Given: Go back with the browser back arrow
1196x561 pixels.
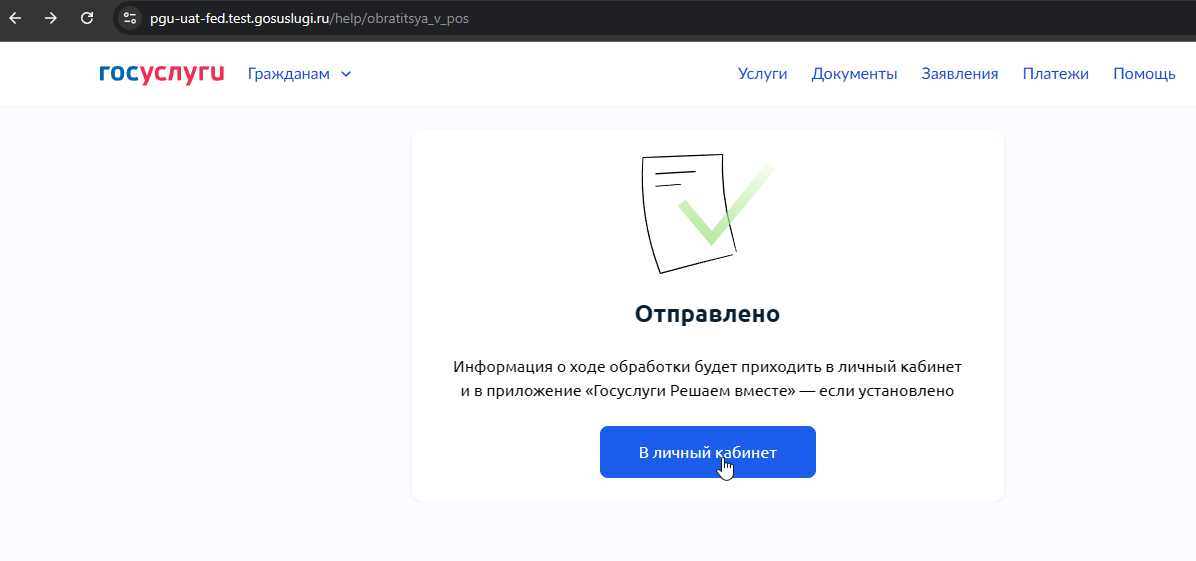Looking at the screenshot, I should coord(15,18).
